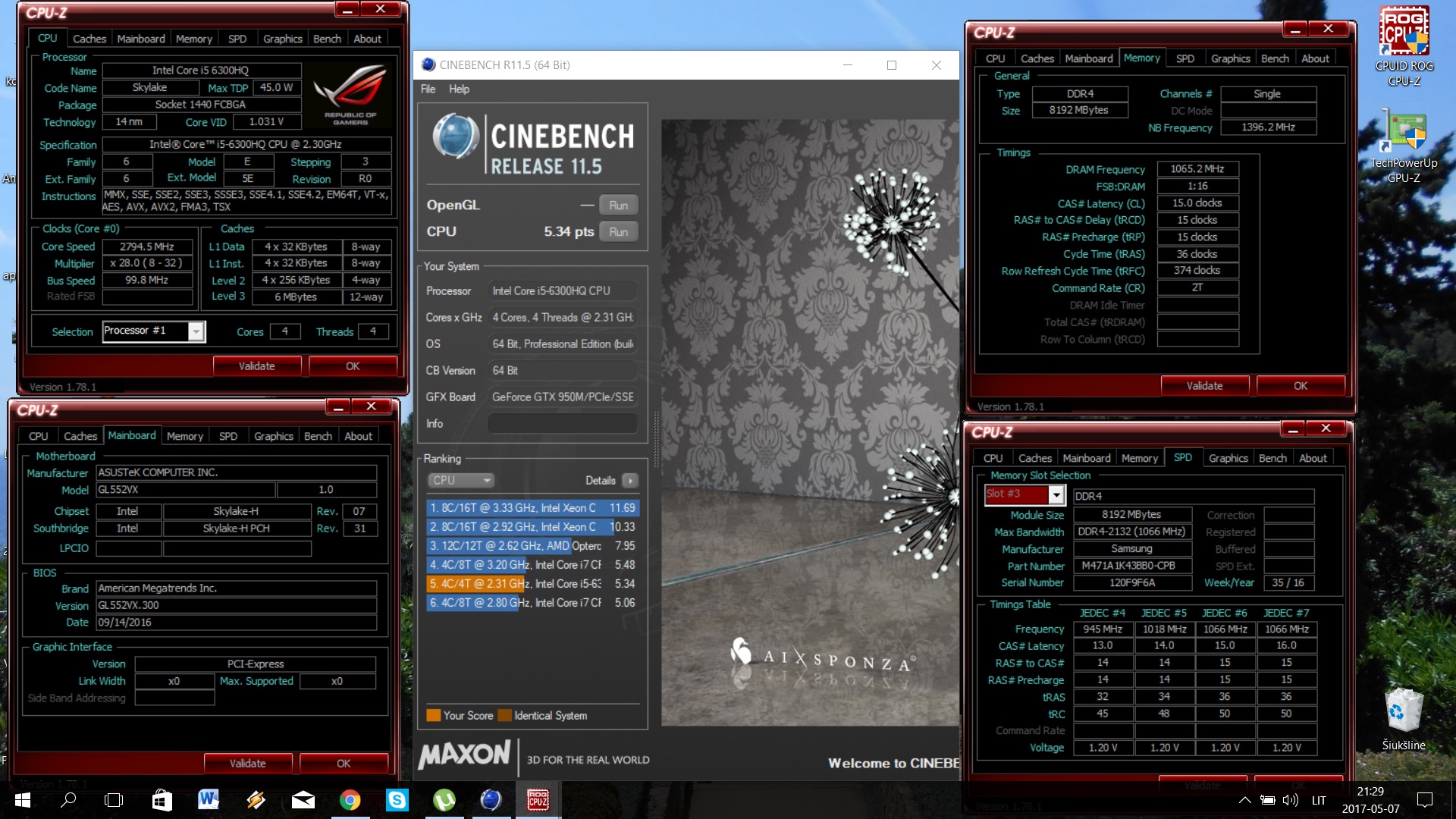Click OK in Mainboard window
Viewport: 1456px width, 819px height.
point(344,764)
